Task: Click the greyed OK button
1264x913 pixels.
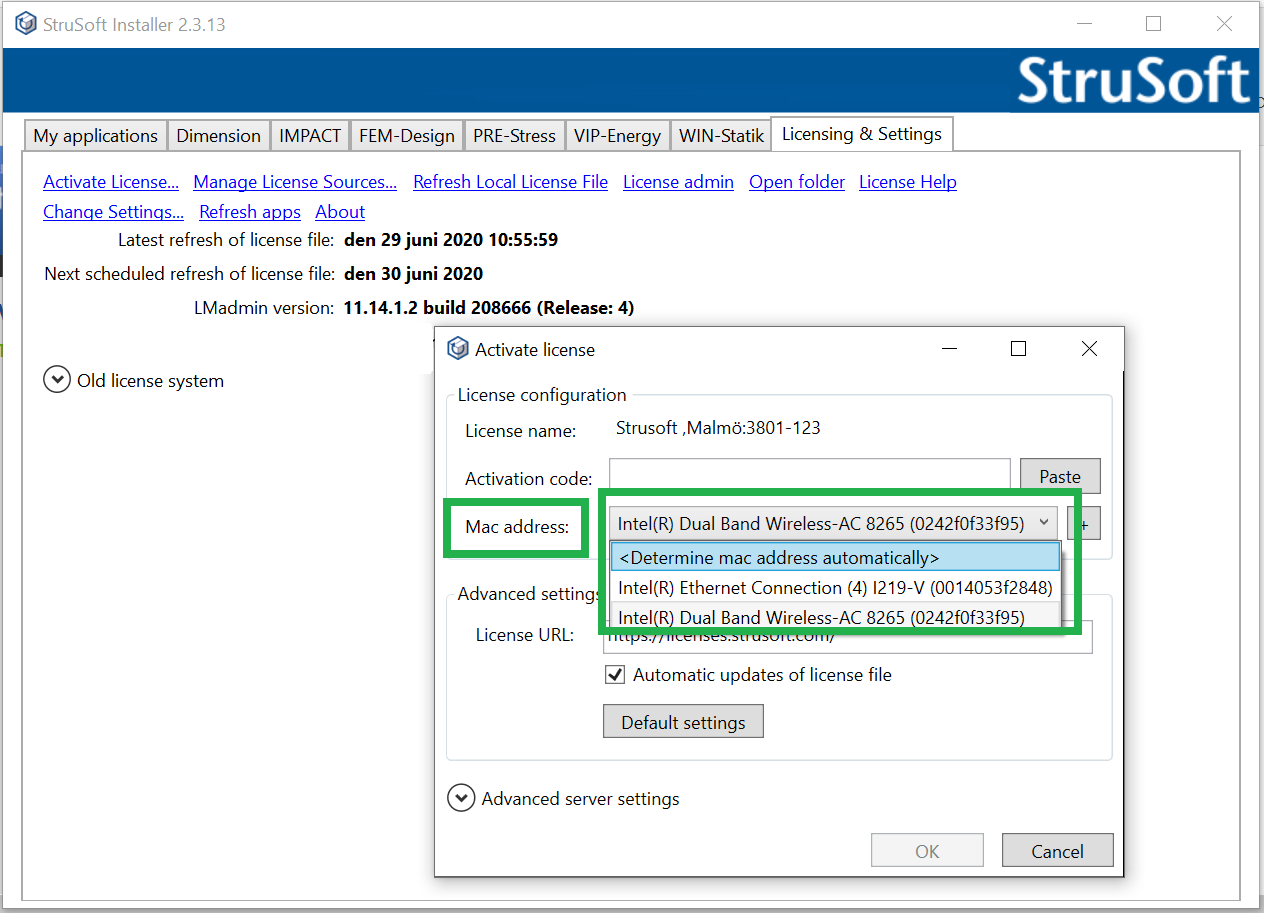Action: [927, 851]
